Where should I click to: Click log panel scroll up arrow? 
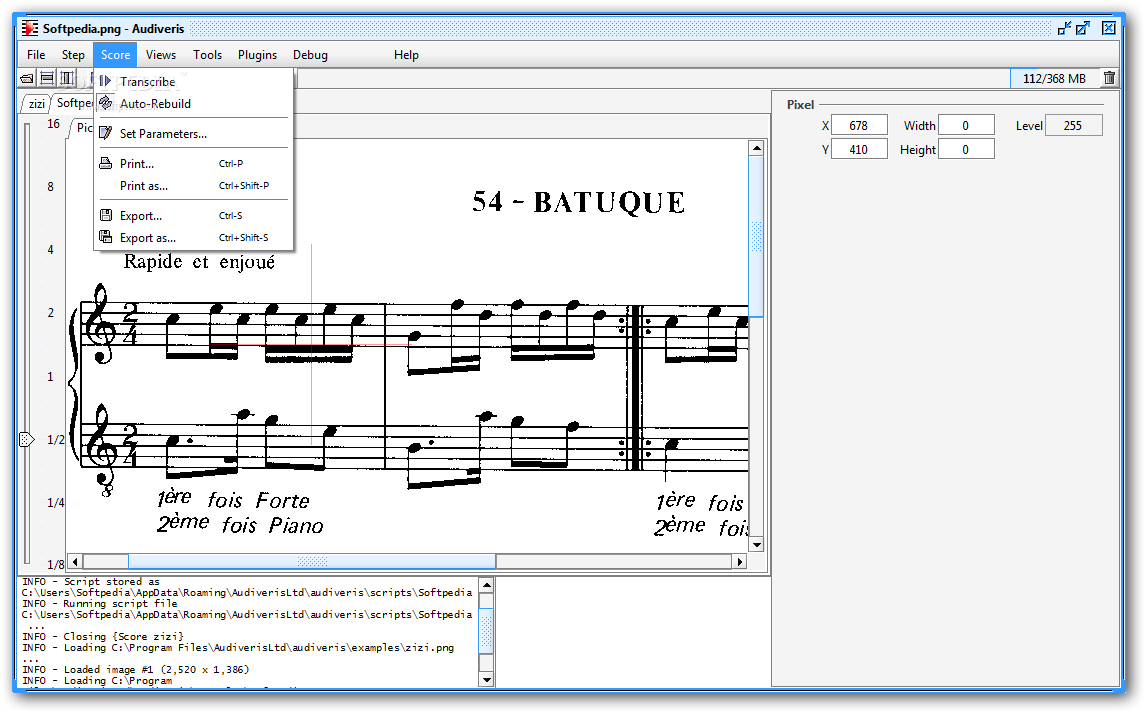click(x=487, y=585)
